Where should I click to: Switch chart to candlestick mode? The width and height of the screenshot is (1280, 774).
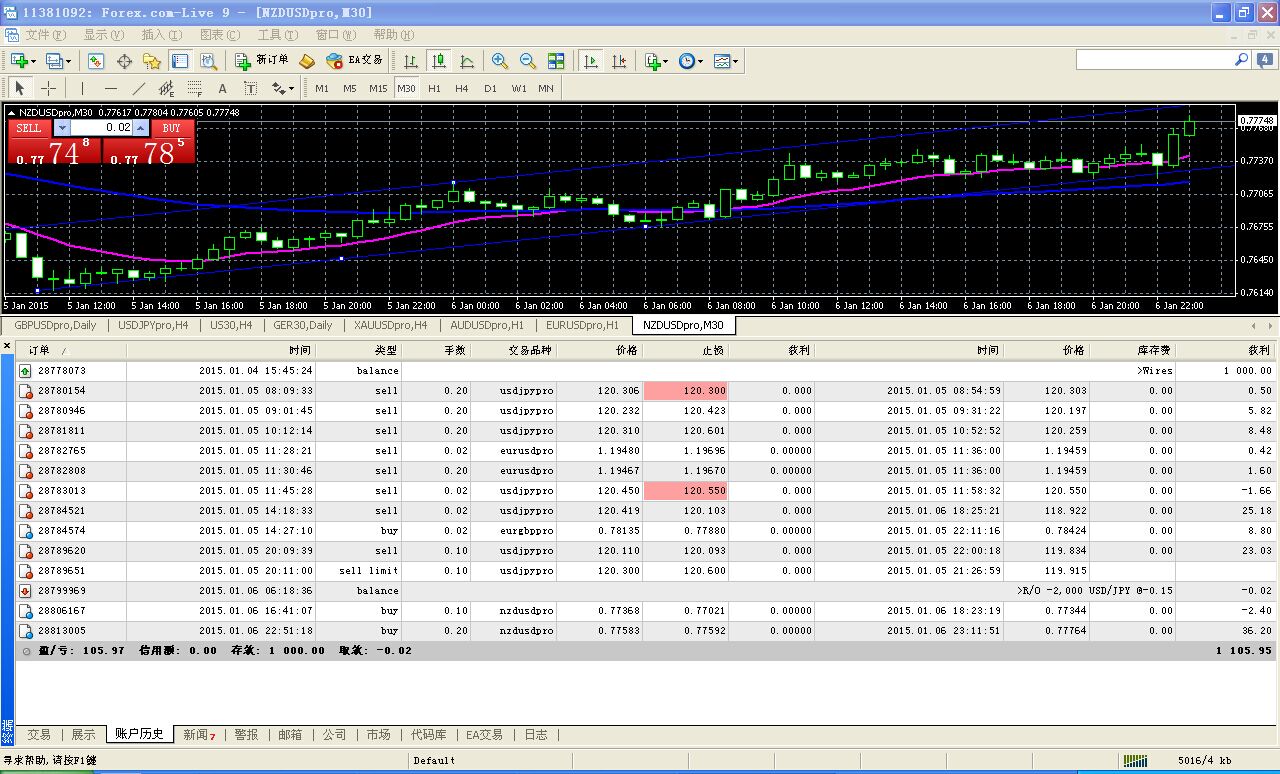pyautogui.click(x=439, y=61)
